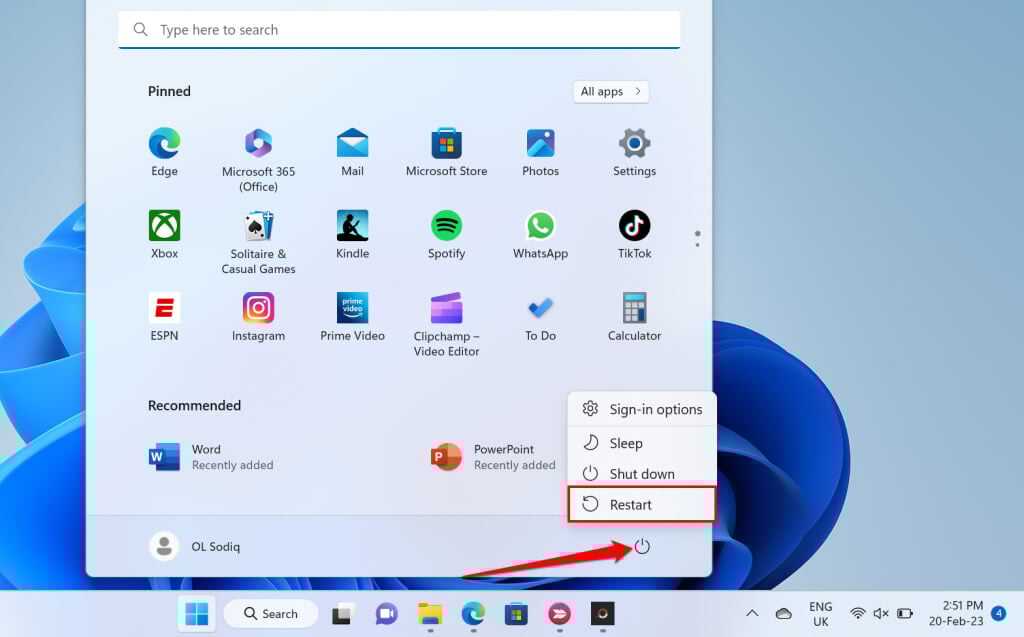Viewport: 1024px width, 637px height.
Task: Expand the hidden system tray icons
Action: point(752,613)
